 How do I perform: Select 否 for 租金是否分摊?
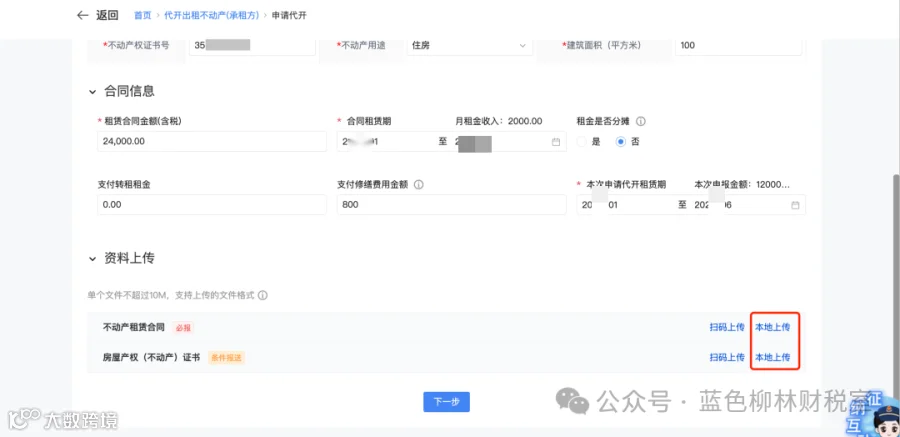point(620,142)
